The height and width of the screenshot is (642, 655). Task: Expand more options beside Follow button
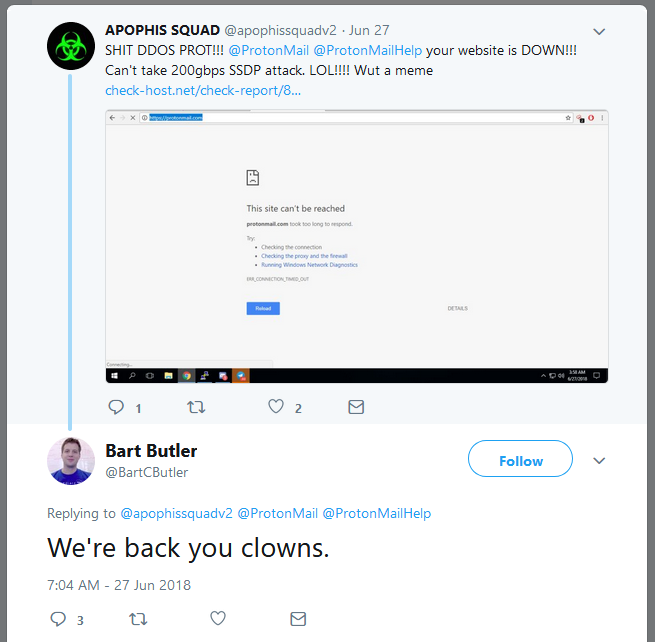[x=599, y=460]
